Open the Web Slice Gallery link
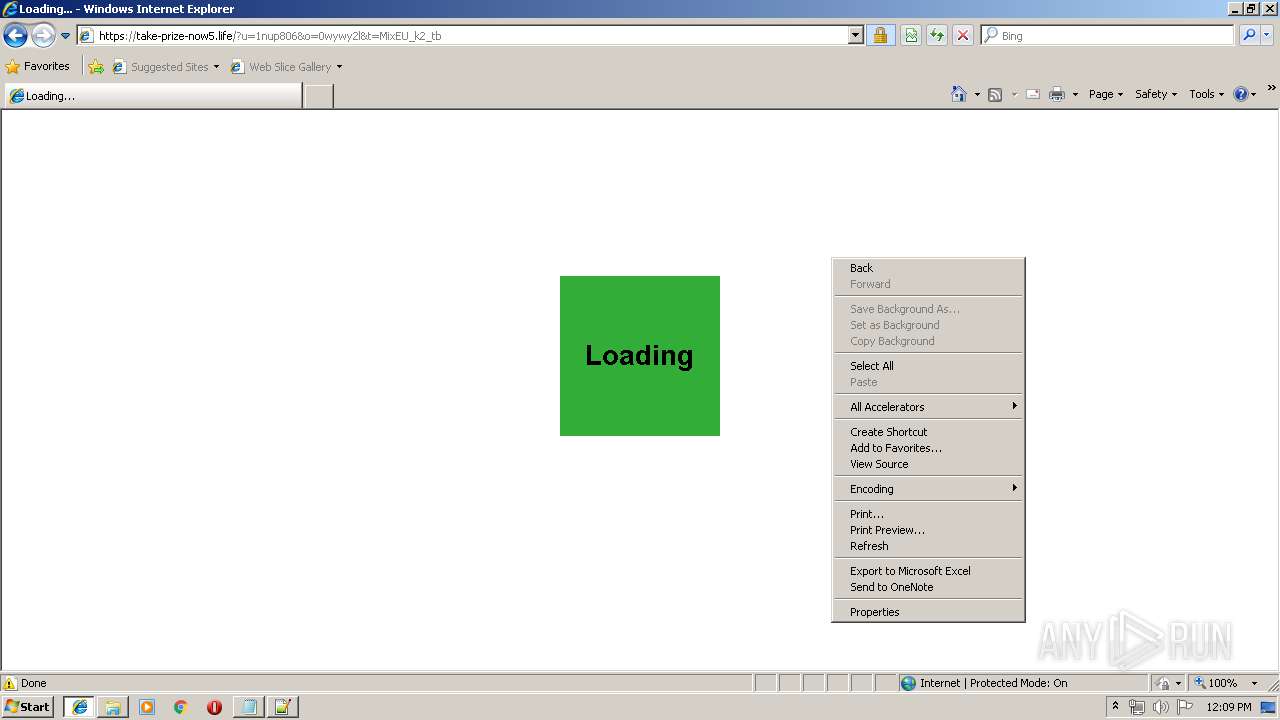The height and width of the screenshot is (720, 1280). coord(287,67)
